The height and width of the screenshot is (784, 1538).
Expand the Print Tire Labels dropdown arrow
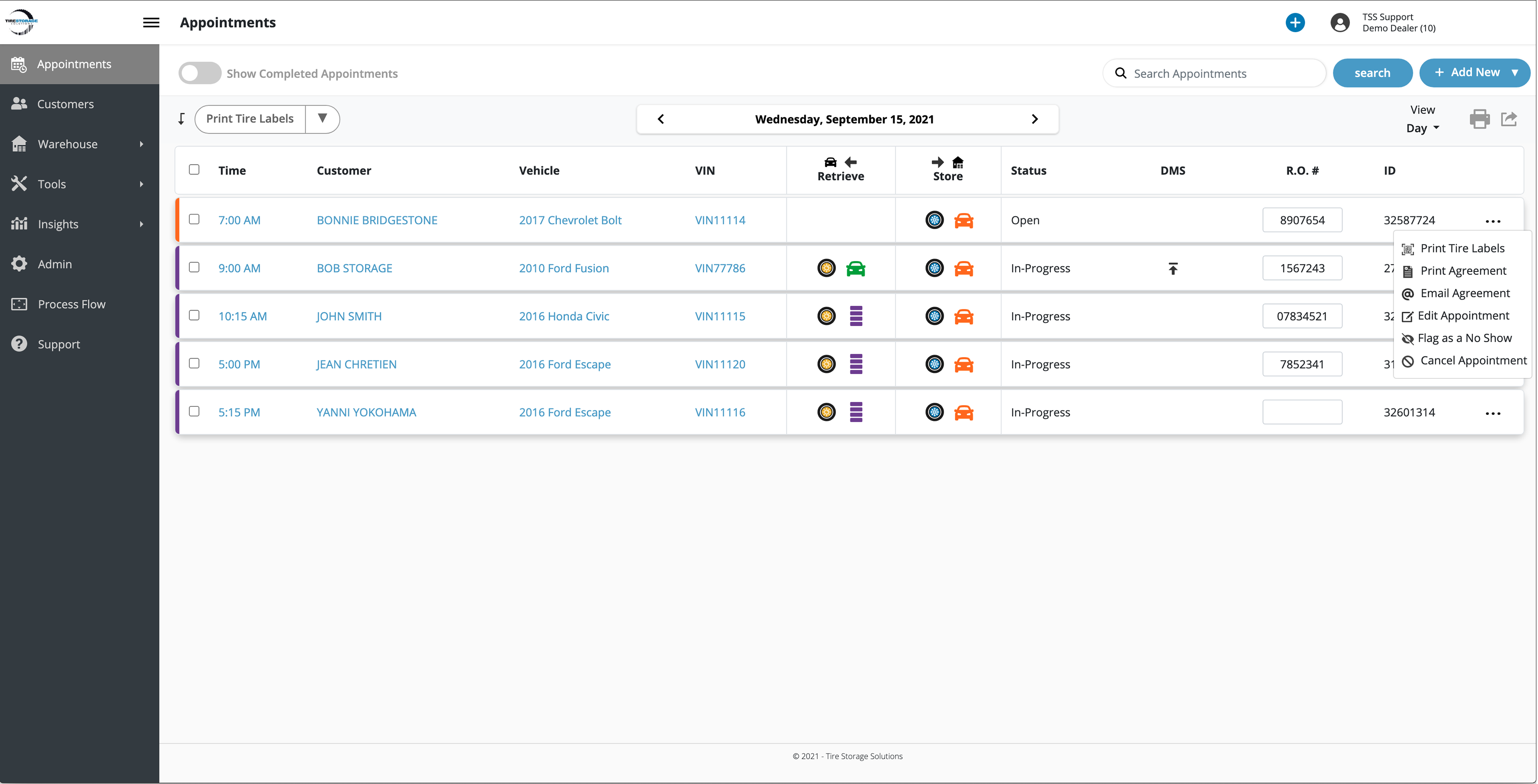(323, 118)
